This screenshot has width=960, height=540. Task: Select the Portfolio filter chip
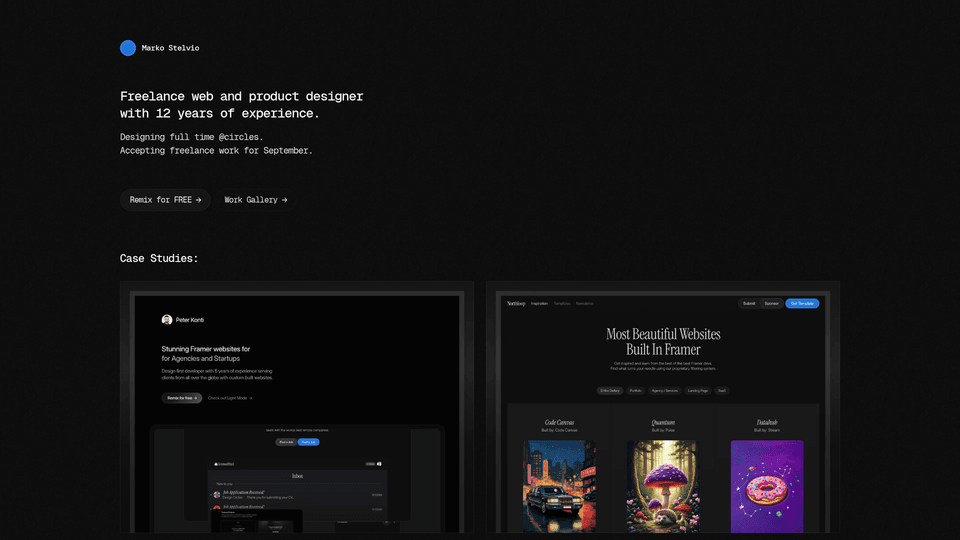[x=636, y=391]
